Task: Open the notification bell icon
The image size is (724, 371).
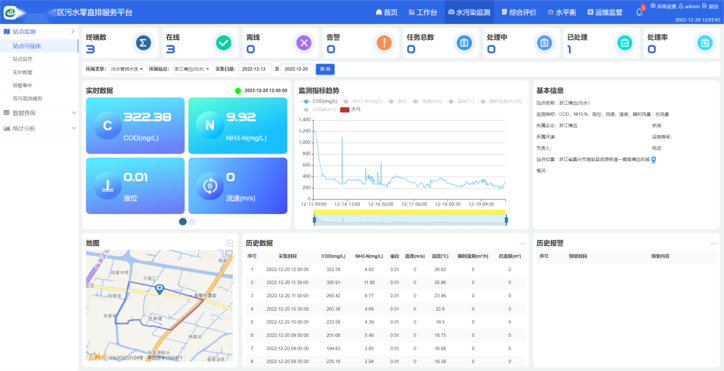Action: click(640, 12)
